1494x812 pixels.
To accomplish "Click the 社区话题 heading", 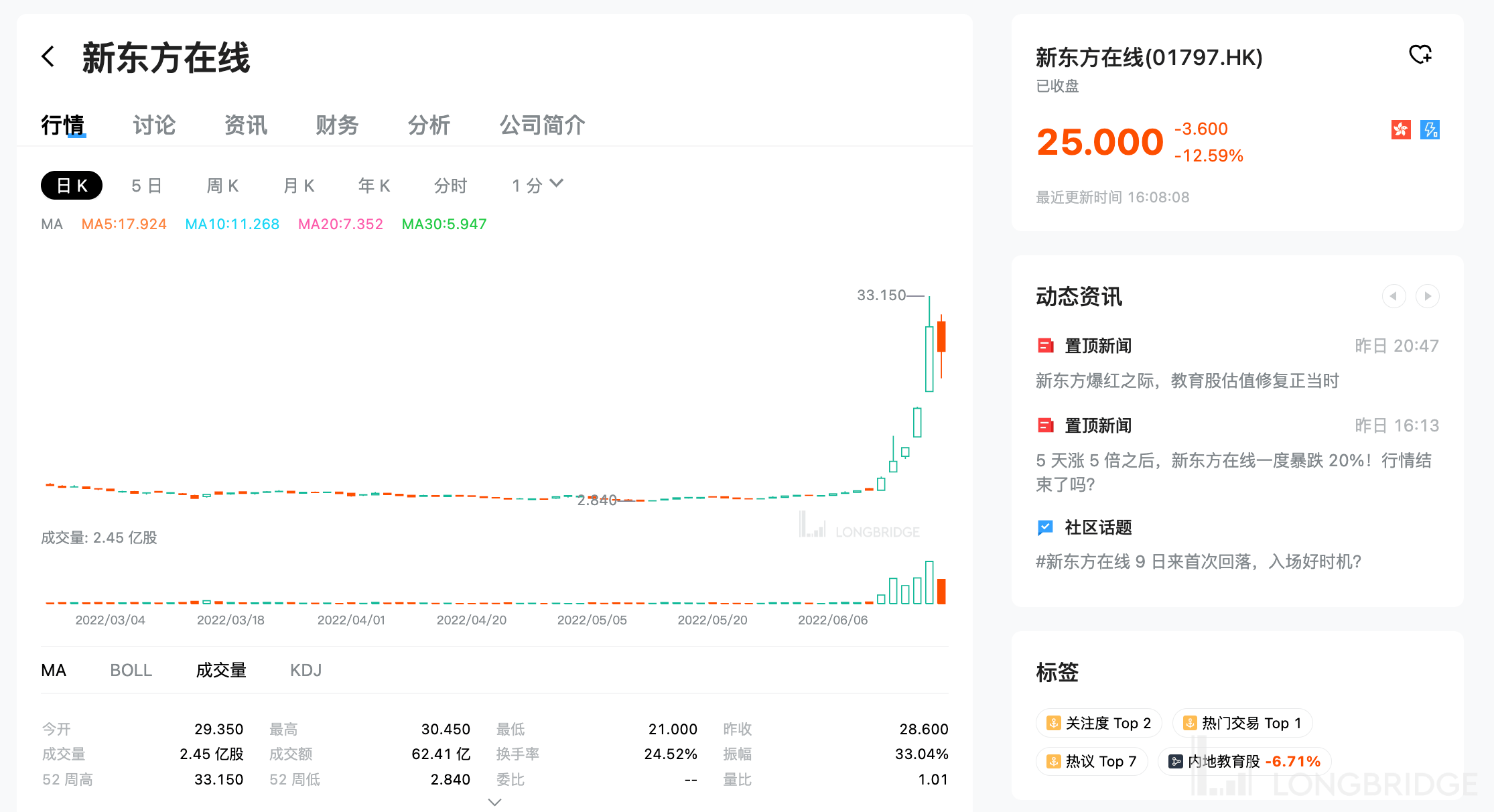I will [1098, 527].
